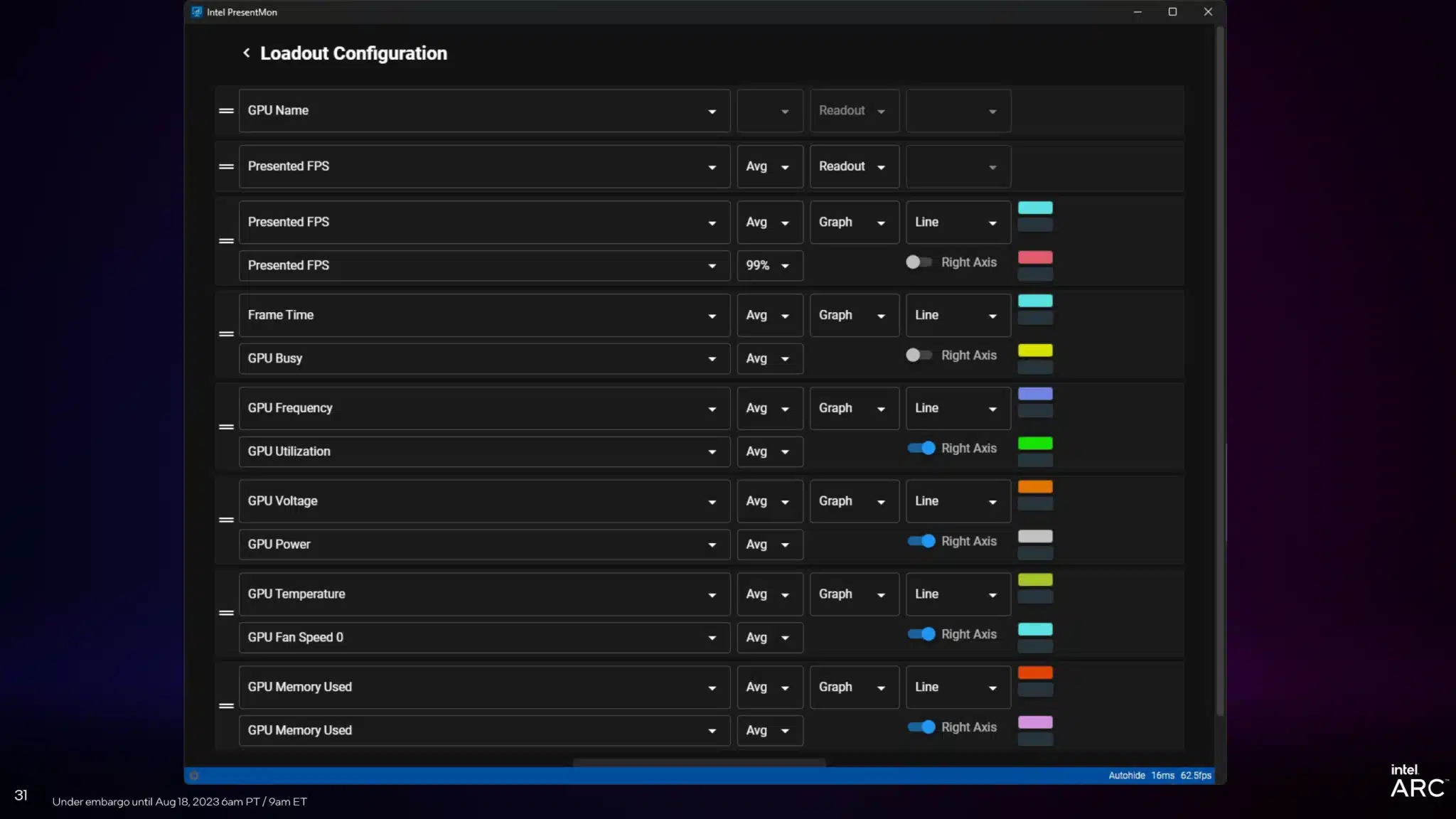Viewport: 1456px width, 819px height.
Task: Toggle Right Axis for GPU Busy
Action: point(919,355)
